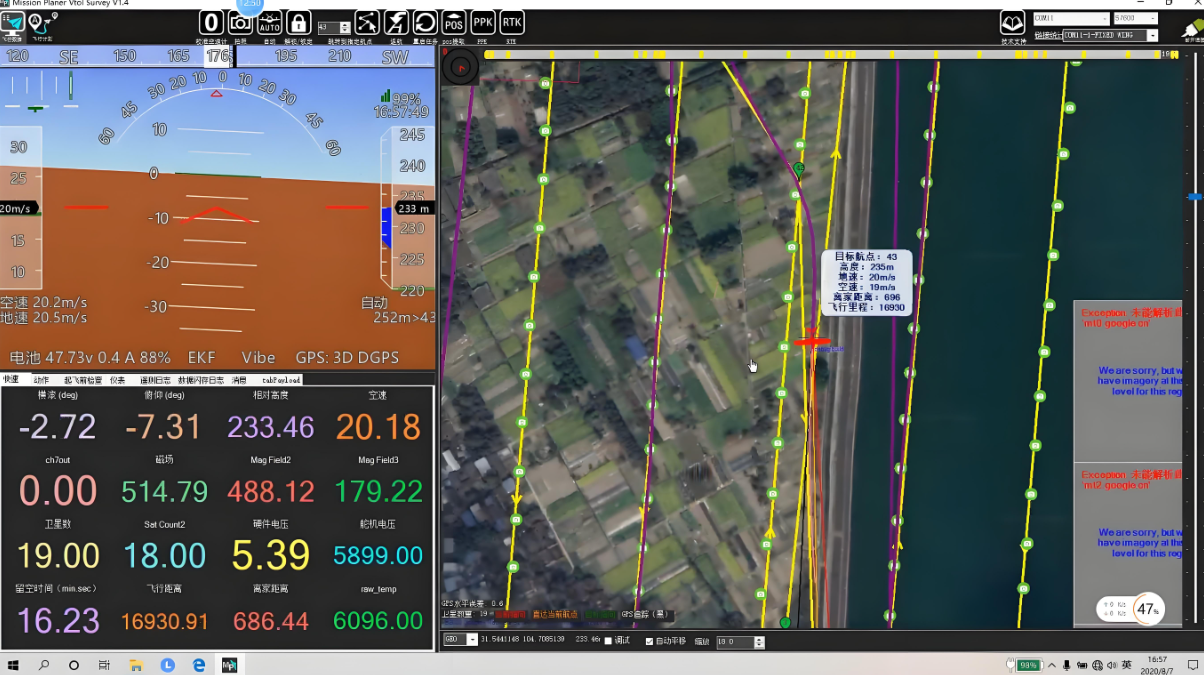Open the GEO coordinate format dropdown
1204x675 pixels.
click(x=472, y=640)
